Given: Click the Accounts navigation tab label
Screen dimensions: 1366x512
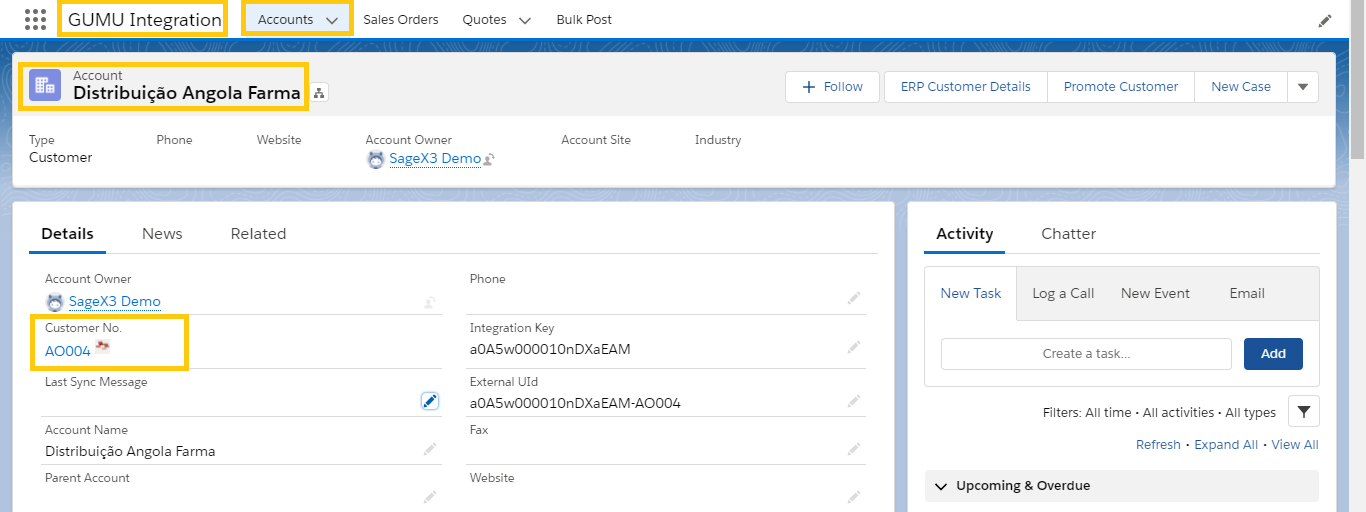Looking at the screenshot, I should coord(285,19).
